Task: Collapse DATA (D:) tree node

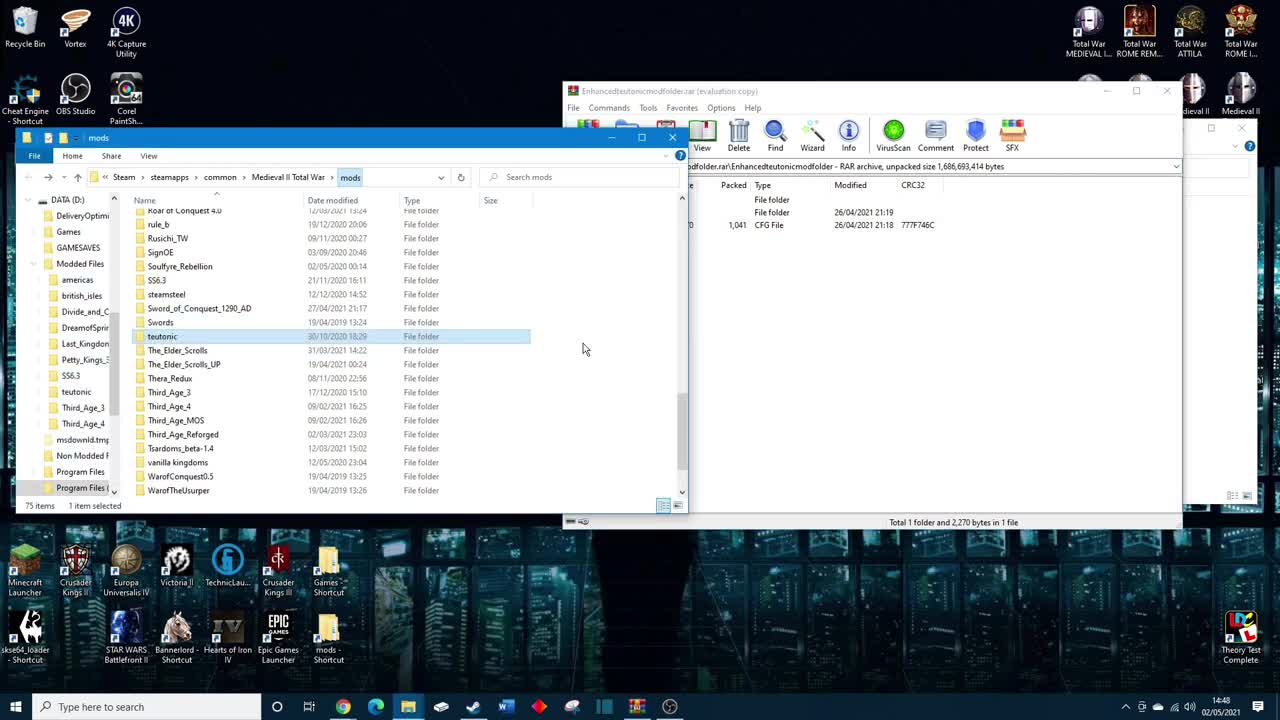Action: click(28, 200)
